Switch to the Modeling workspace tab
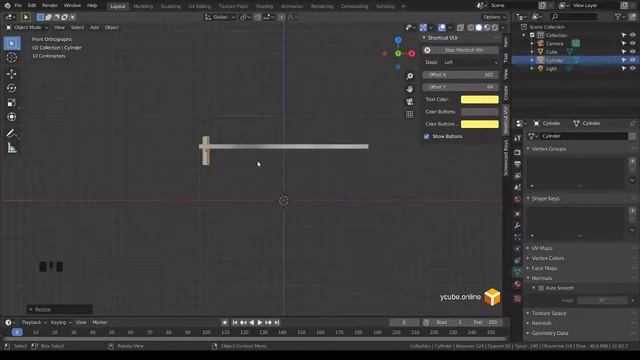The height and width of the screenshot is (360, 640). pyautogui.click(x=143, y=6)
